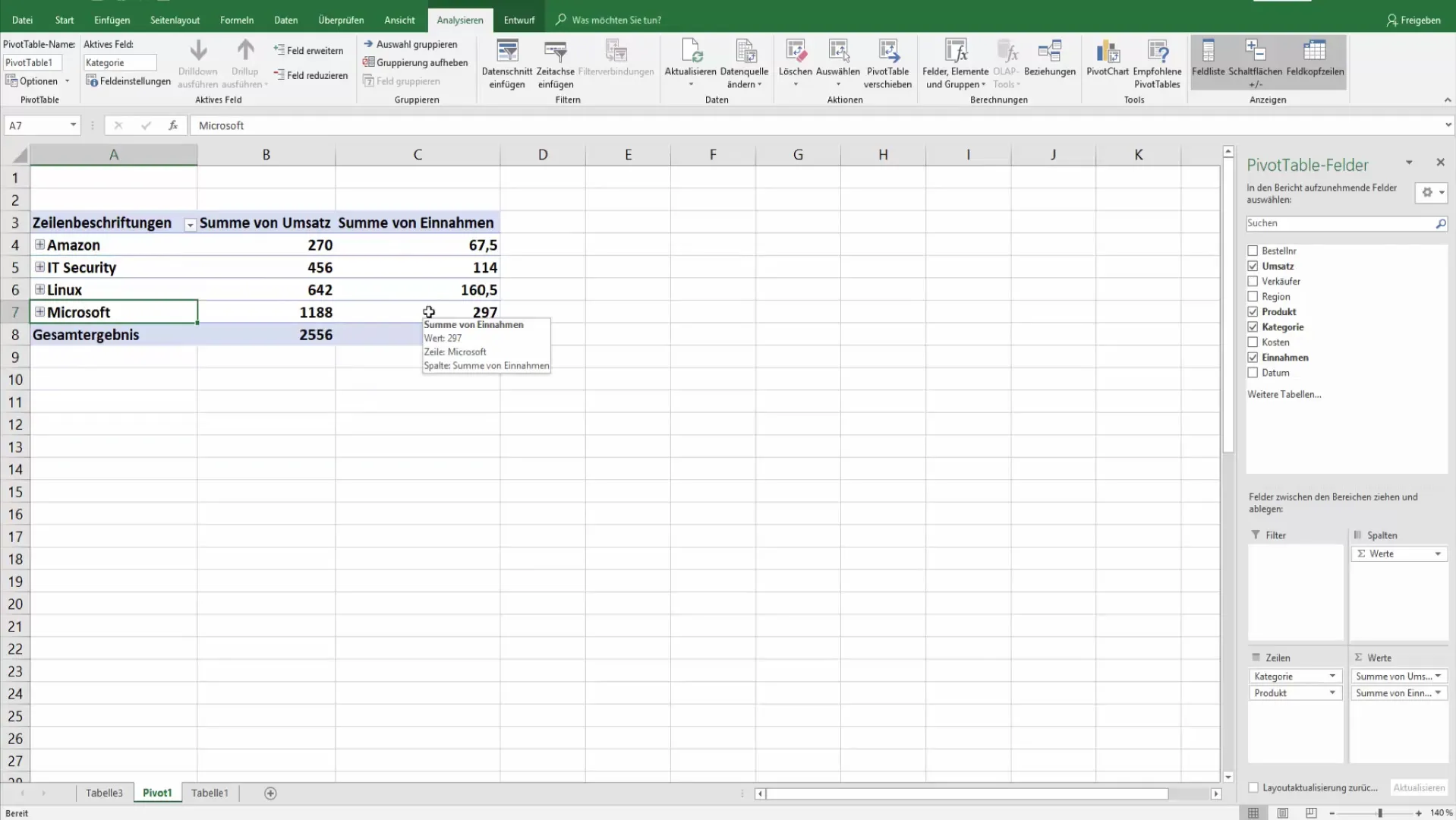
Task: Click the zoom slider handle
Action: tap(1380, 813)
